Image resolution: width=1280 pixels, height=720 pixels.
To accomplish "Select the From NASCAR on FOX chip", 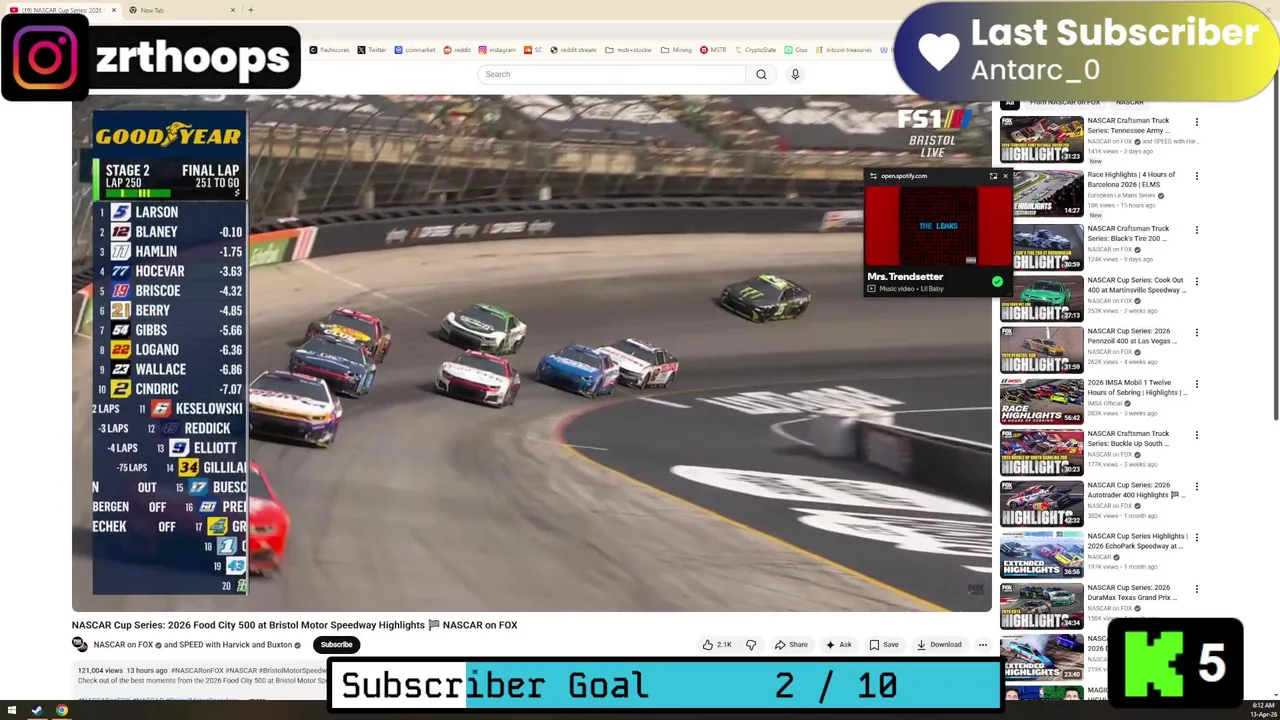I will pyautogui.click(x=1065, y=102).
